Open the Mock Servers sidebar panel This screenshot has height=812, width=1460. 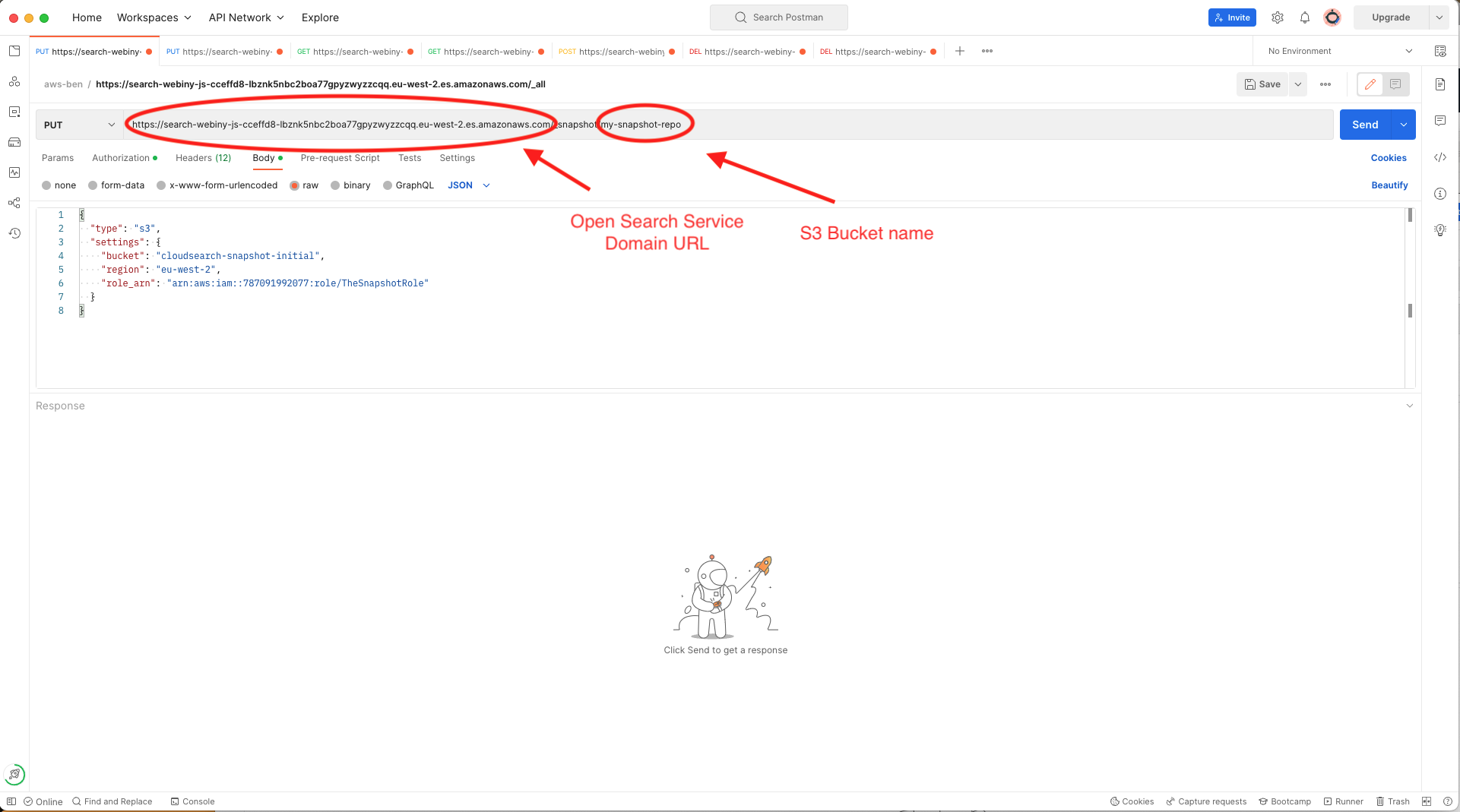click(x=14, y=142)
